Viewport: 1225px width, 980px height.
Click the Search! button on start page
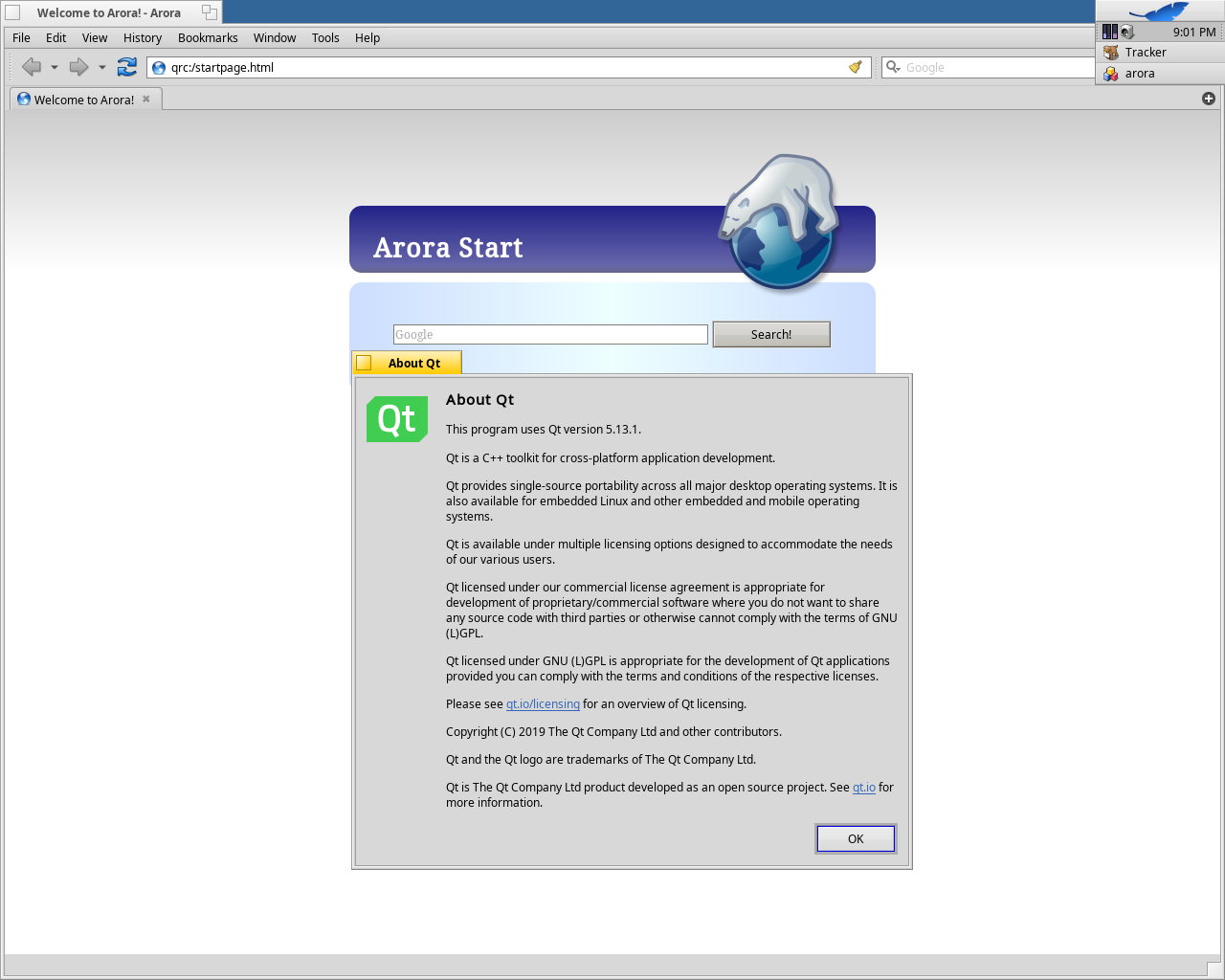[x=771, y=334]
